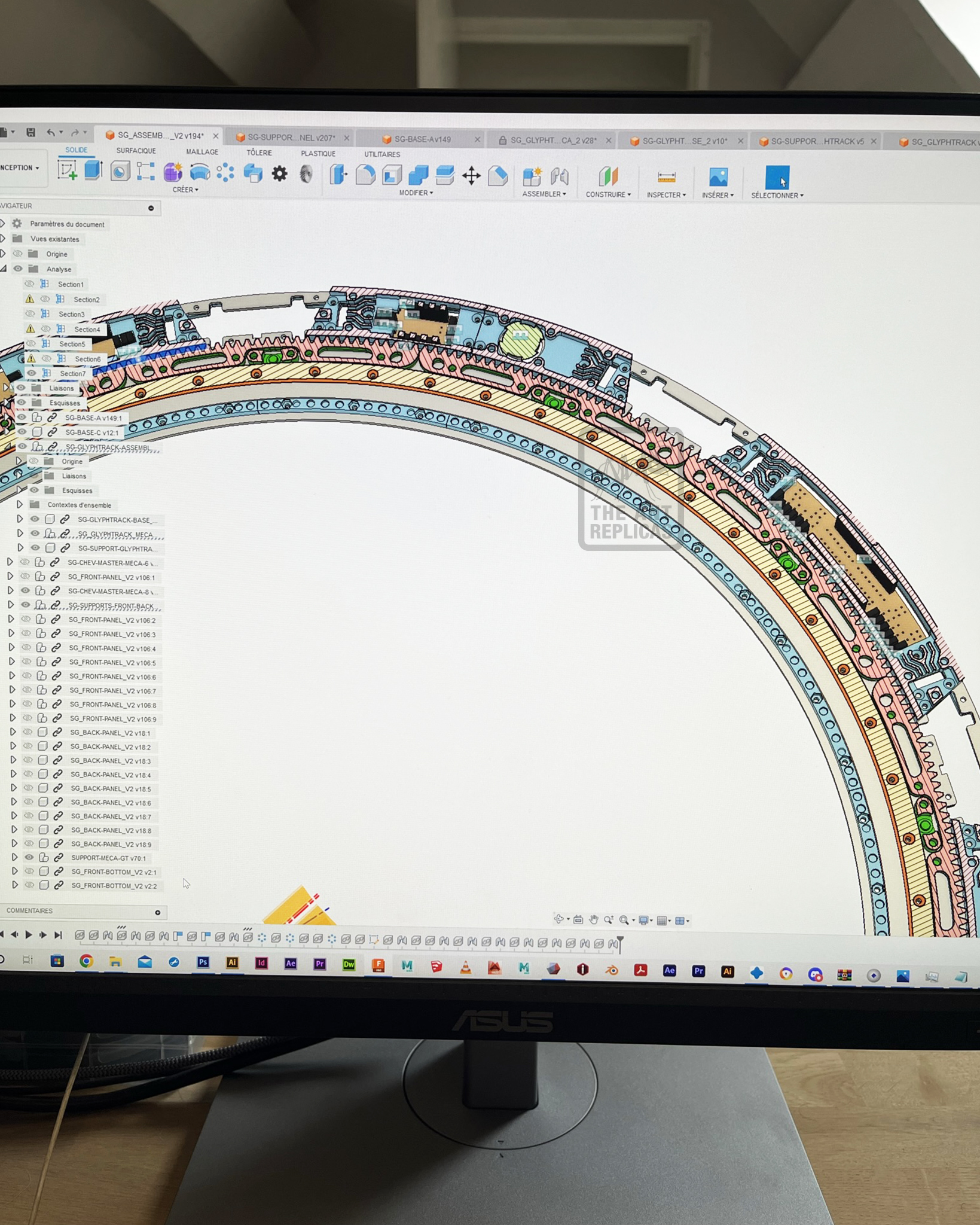Close the SG-SUPPOR...NEL v207 tab
Screen dimensions: 980x1225
tap(346, 138)
